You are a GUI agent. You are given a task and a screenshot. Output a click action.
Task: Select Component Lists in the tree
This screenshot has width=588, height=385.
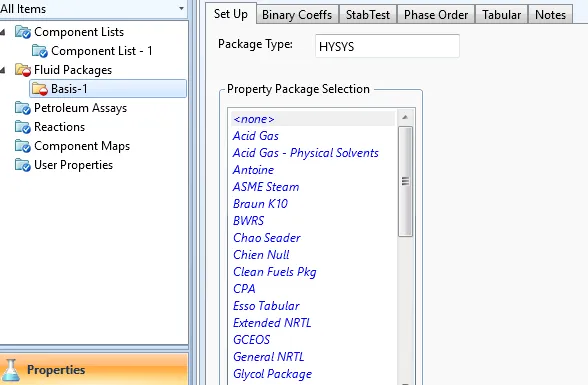(x=79, y=32)
